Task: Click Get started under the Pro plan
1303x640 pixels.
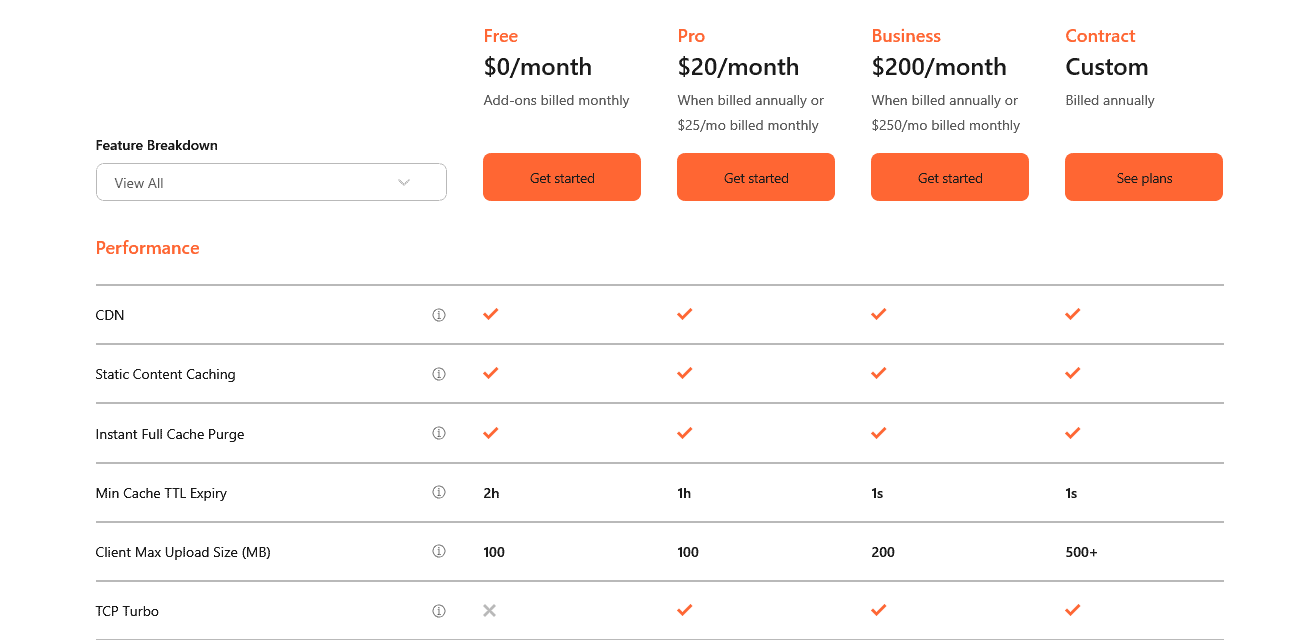Action: click(755, 177)
